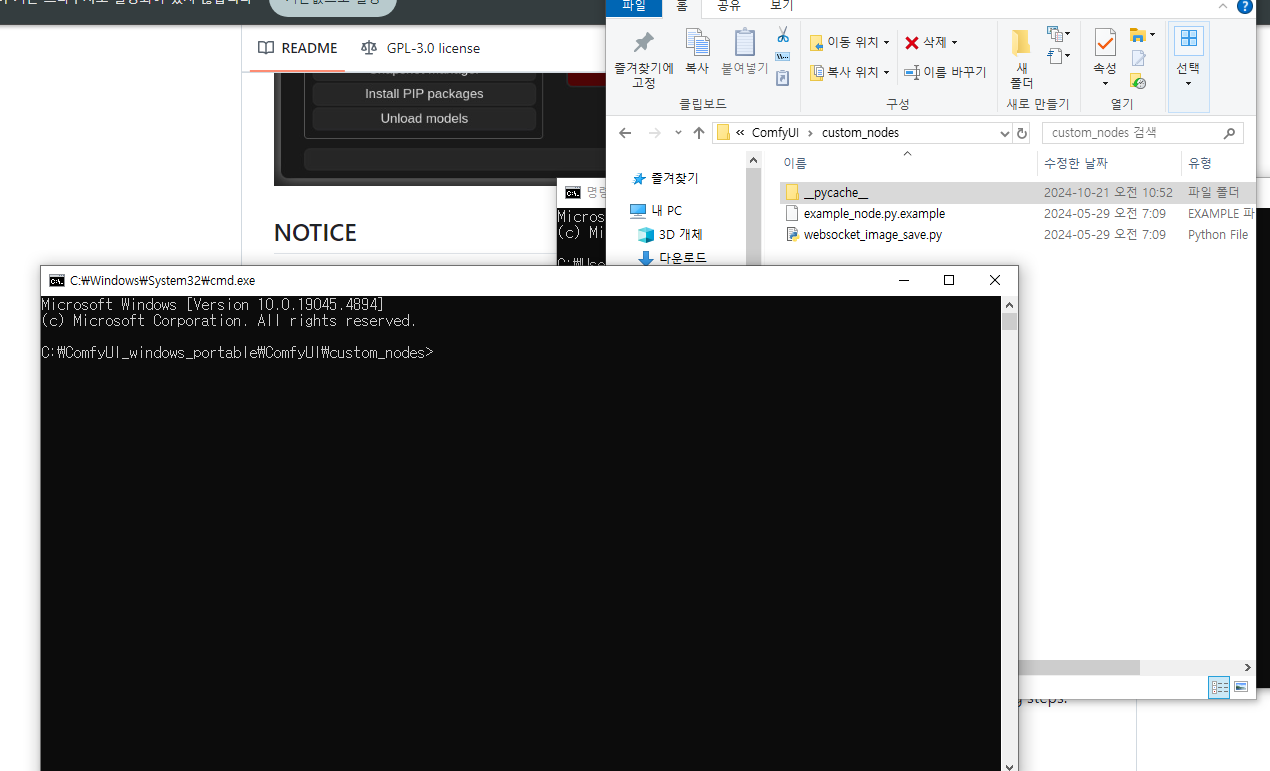Expand the Properties (속성) dropdown arrow
The width and height of the screenshot is (1270, 771).
1105,83
